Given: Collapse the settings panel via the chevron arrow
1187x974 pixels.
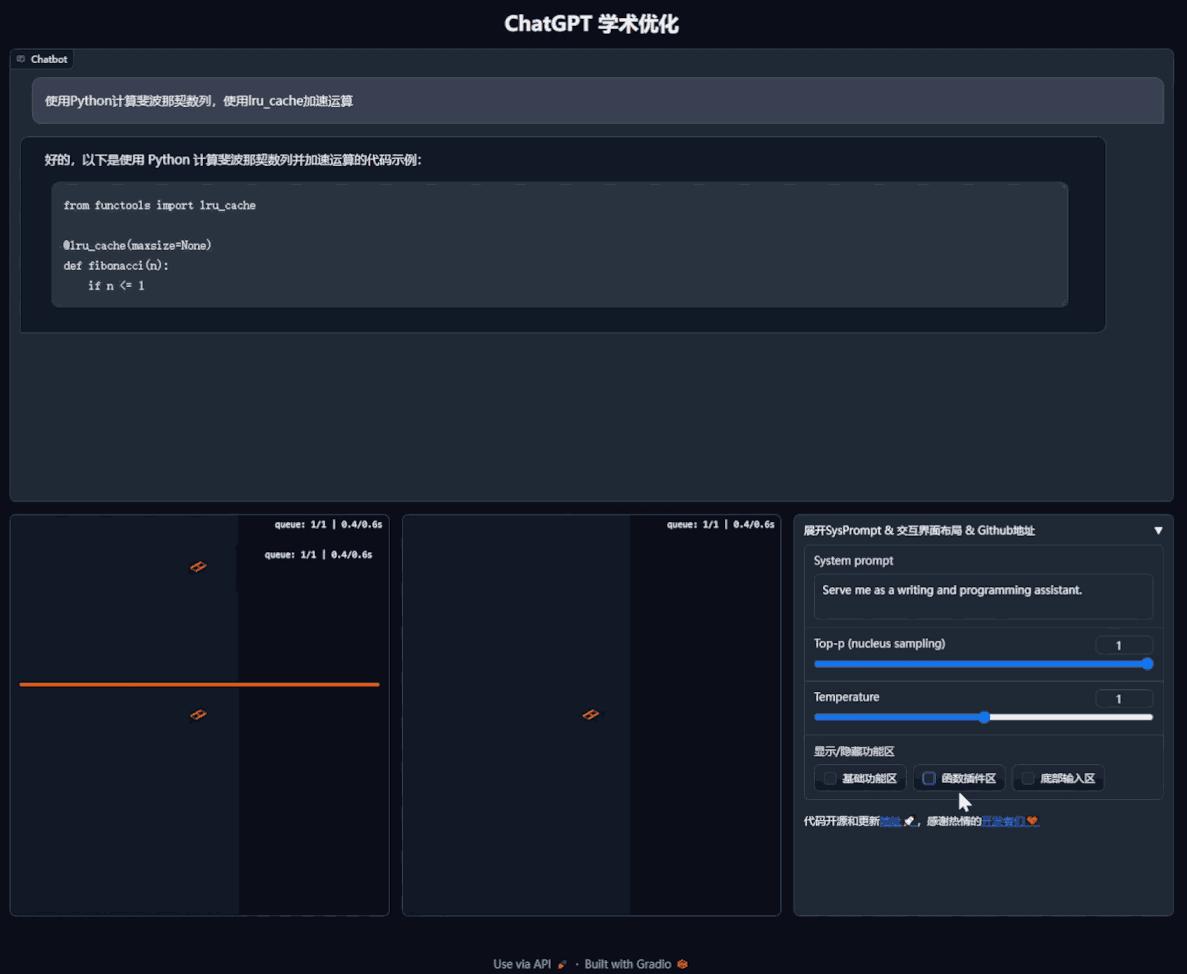Looking at the screenshot, I should click(x=1158, y=530).
